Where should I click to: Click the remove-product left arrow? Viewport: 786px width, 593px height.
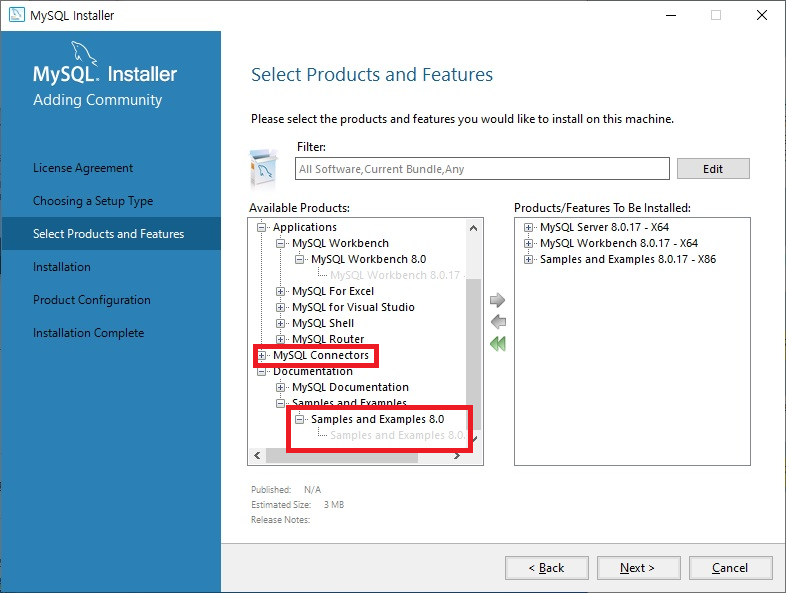pos(498,322)
